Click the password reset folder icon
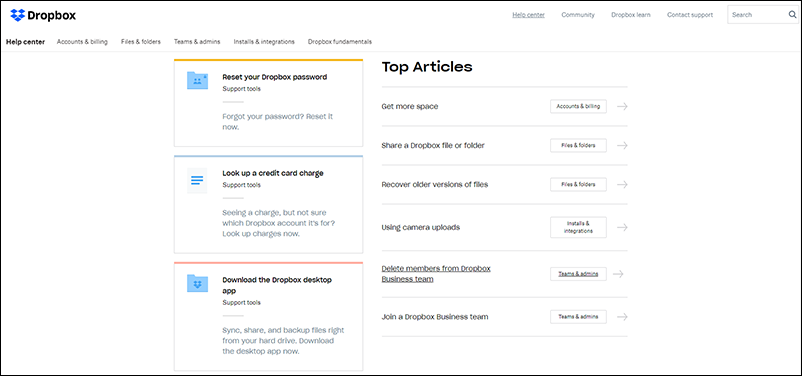This screenshot has width=802, height=376. 197,80
